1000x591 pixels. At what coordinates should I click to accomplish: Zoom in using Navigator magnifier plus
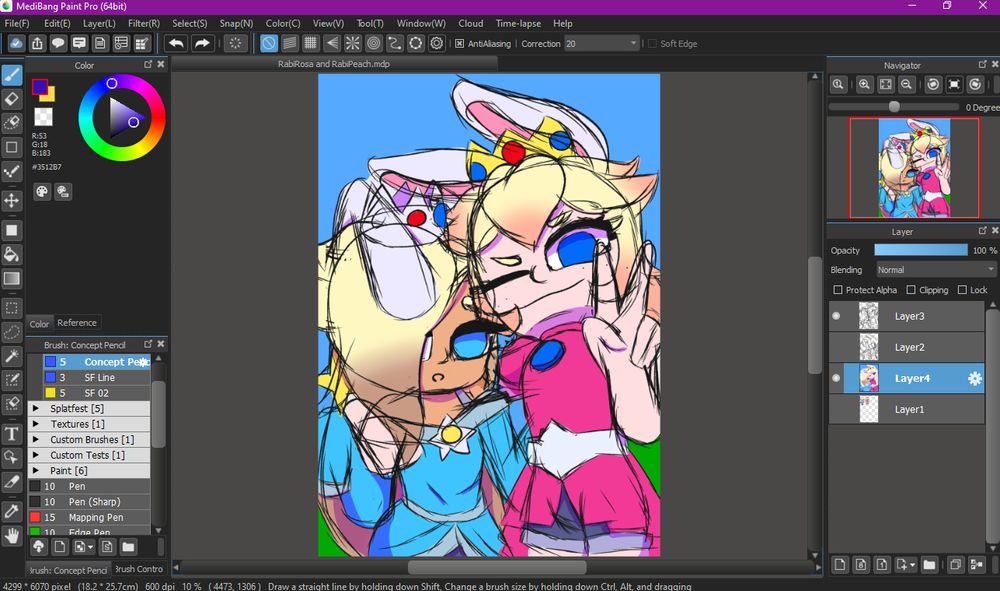[864, 84]
